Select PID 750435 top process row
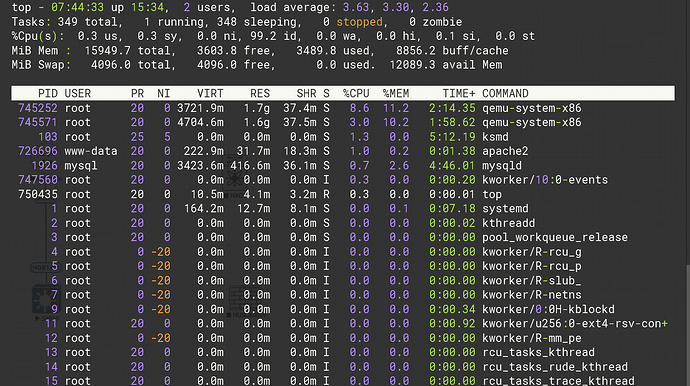The width and height of the screenshot is (690, 386). [343, 194]
